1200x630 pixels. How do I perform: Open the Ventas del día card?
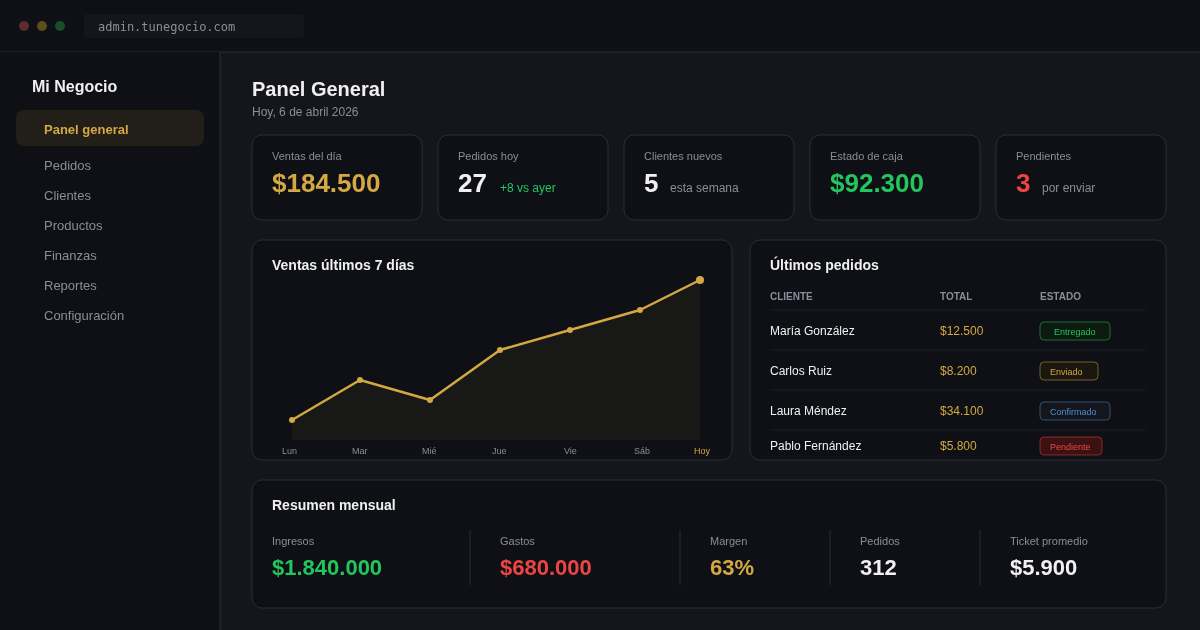coord(337,177)
